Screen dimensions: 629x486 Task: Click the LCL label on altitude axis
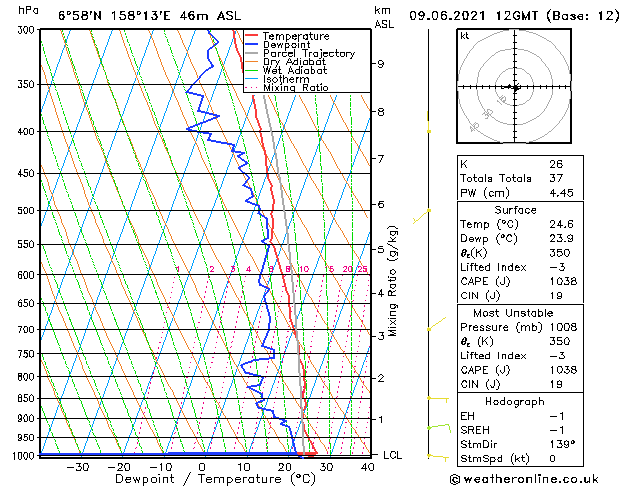point(392,455)
